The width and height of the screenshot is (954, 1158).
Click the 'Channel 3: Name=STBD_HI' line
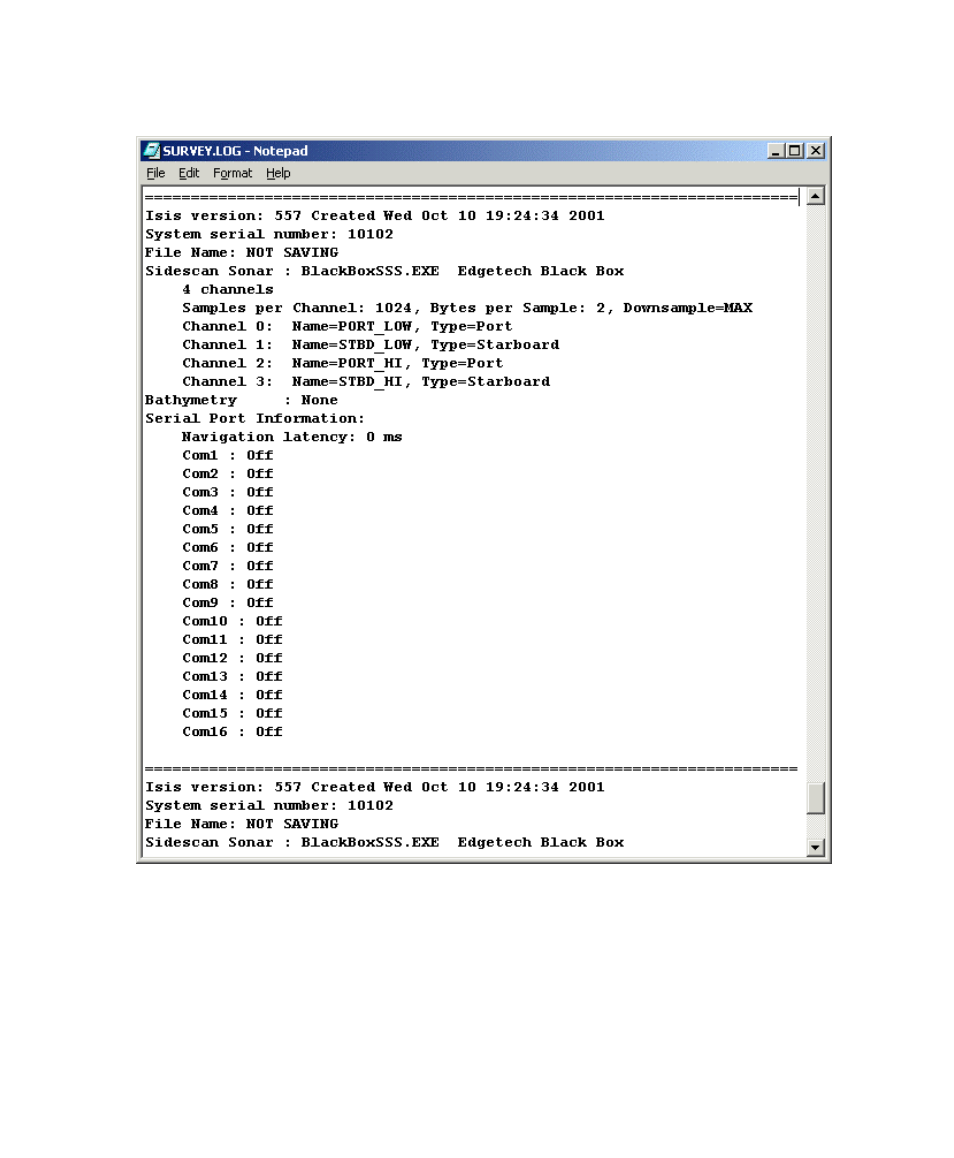click(366, 382)
